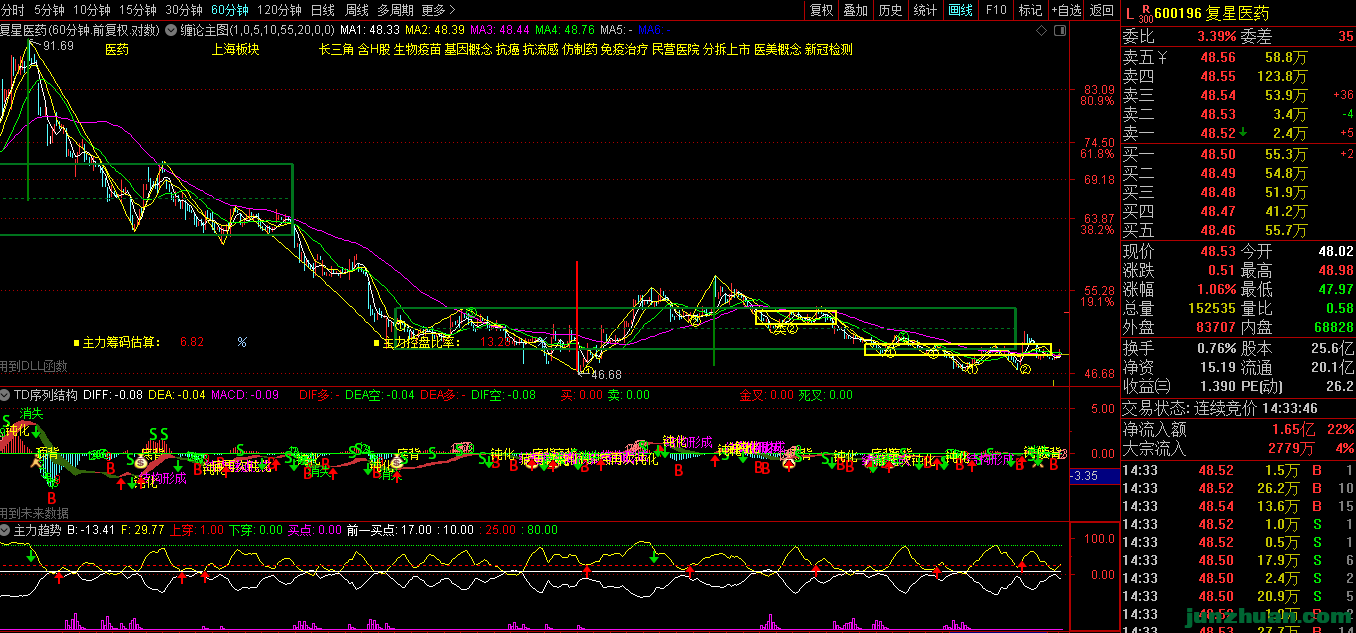Click the 医药 sector tag
The image size is (1356, 633).
point(117,49)
